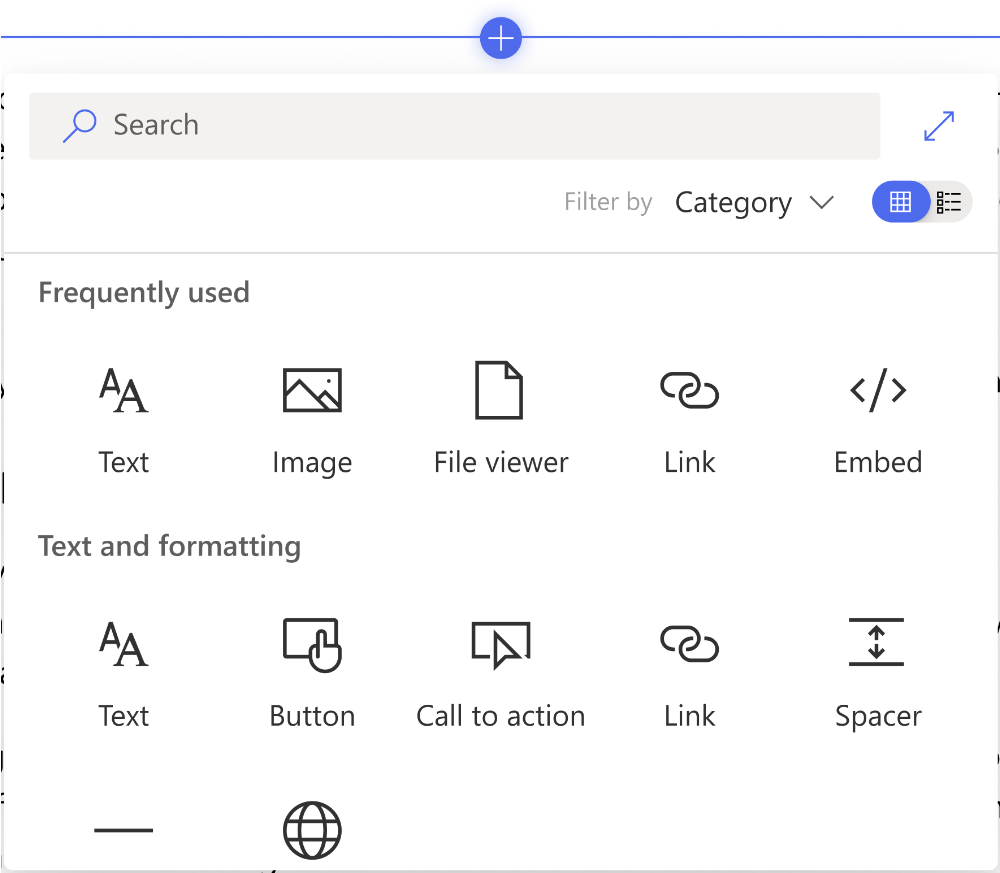Select the Embed code web part
The height and width of the screenshot is (873, 1000).
pyautogui.click(x=878, y=418)
